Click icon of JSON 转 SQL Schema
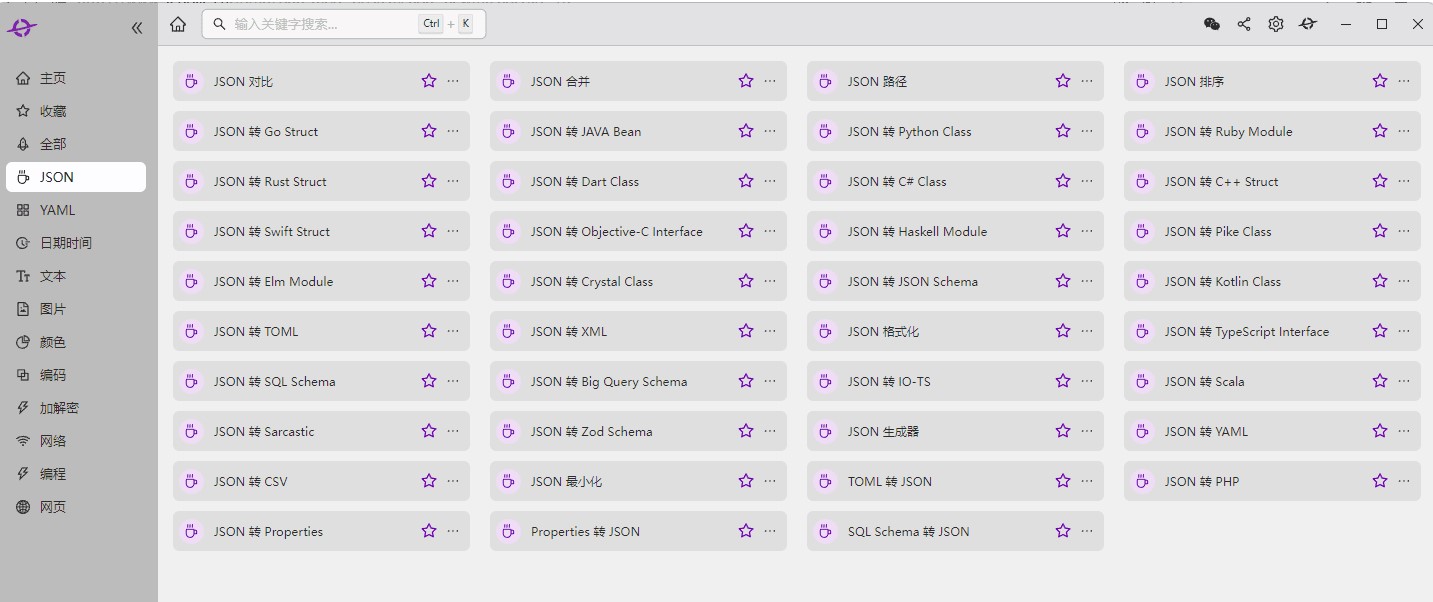Viewport: 1433px width, 602px height. tap(191, 381)
